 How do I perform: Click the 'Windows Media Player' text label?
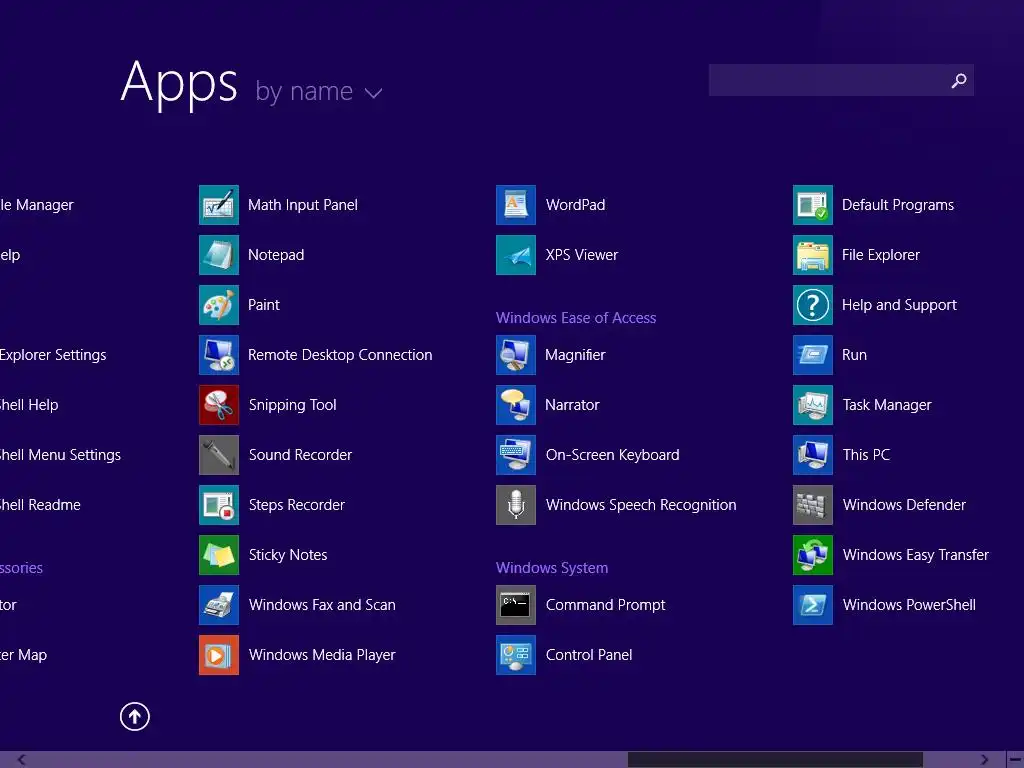(322, 655)
